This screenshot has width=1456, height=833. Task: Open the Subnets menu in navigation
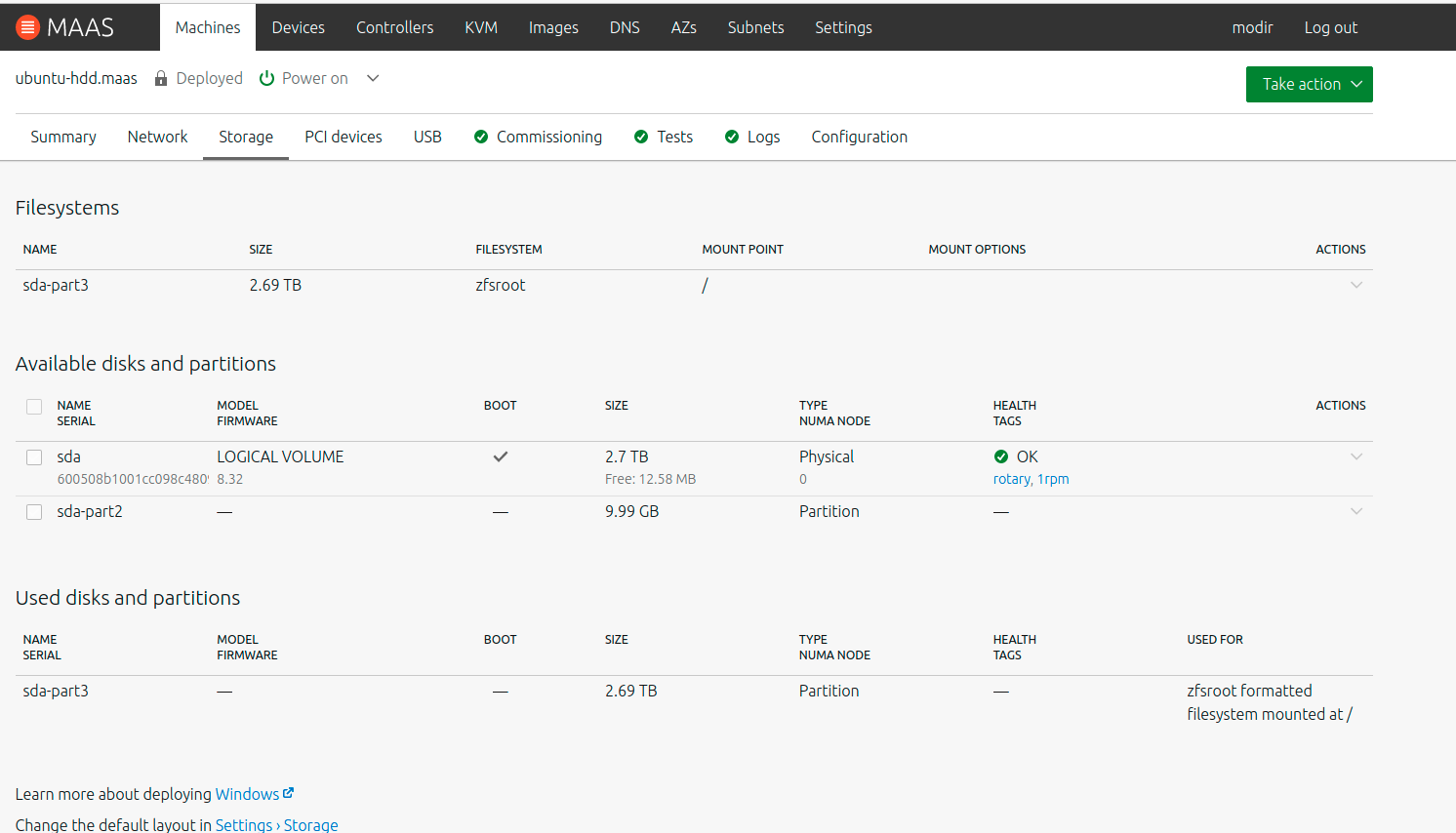755,27
